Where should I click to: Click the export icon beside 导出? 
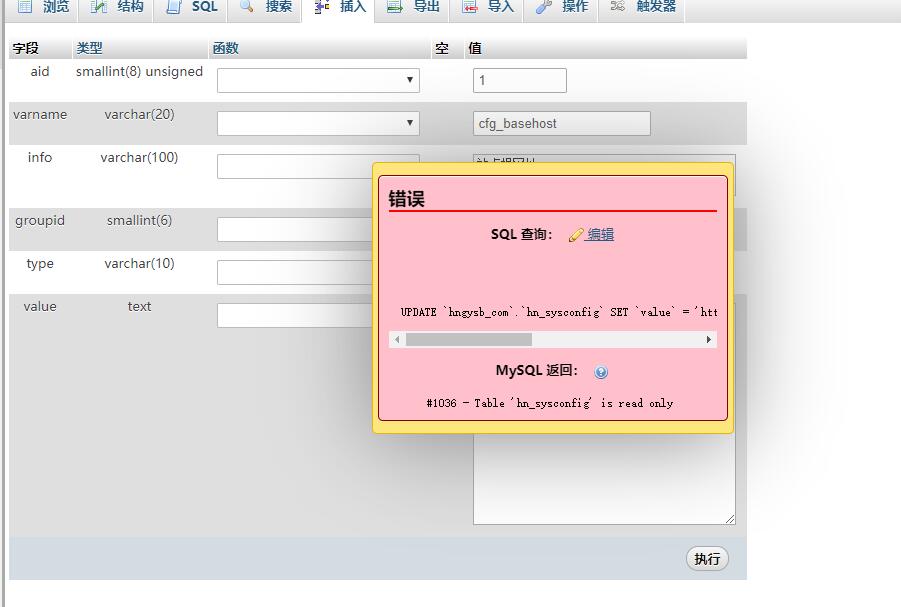395,6
